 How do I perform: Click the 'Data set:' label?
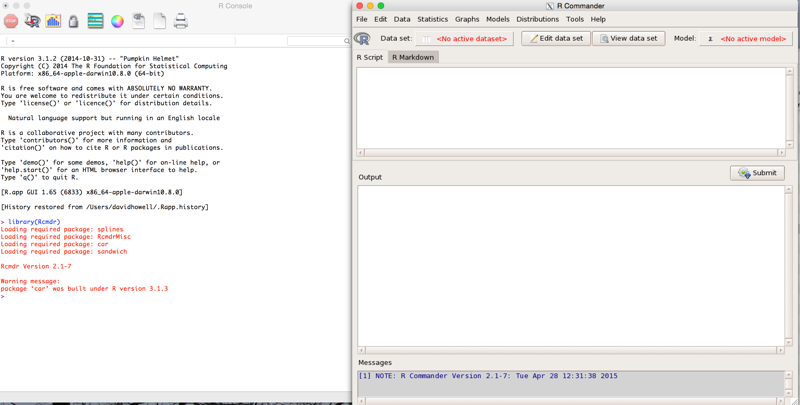click(396, 38)
